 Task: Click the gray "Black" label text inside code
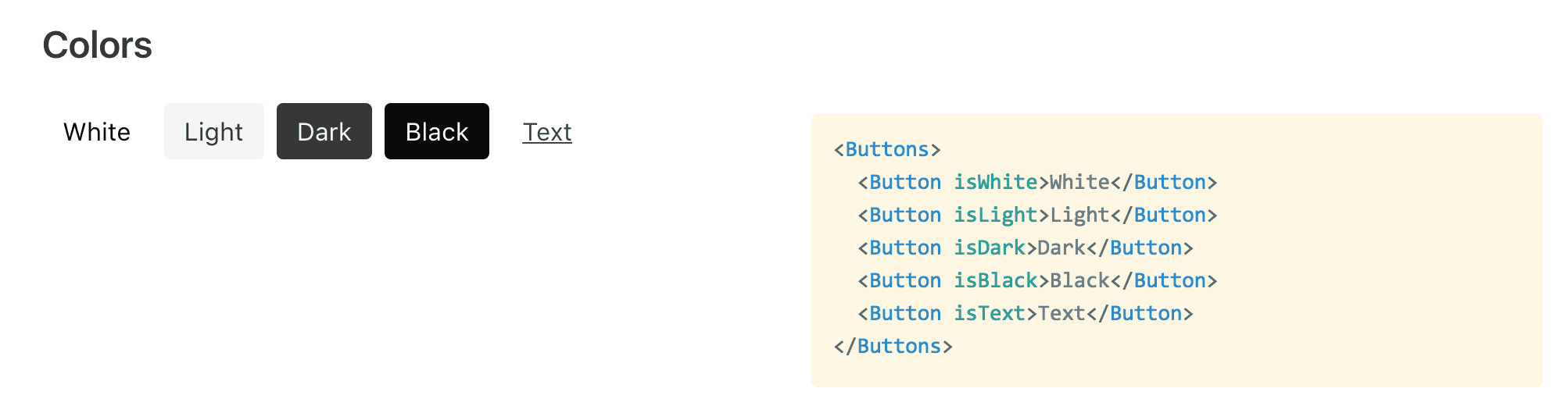[1079, 280]
